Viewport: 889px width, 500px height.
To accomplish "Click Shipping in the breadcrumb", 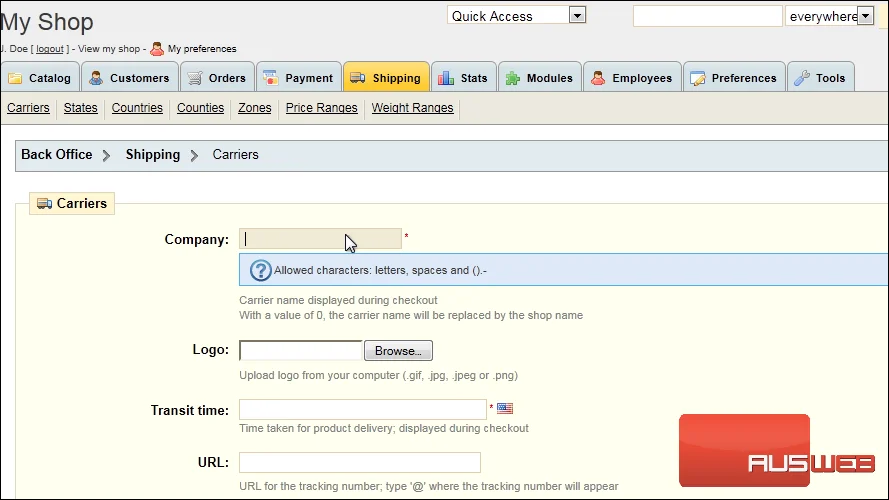I will pyautogui.click(x=153, y=155).
